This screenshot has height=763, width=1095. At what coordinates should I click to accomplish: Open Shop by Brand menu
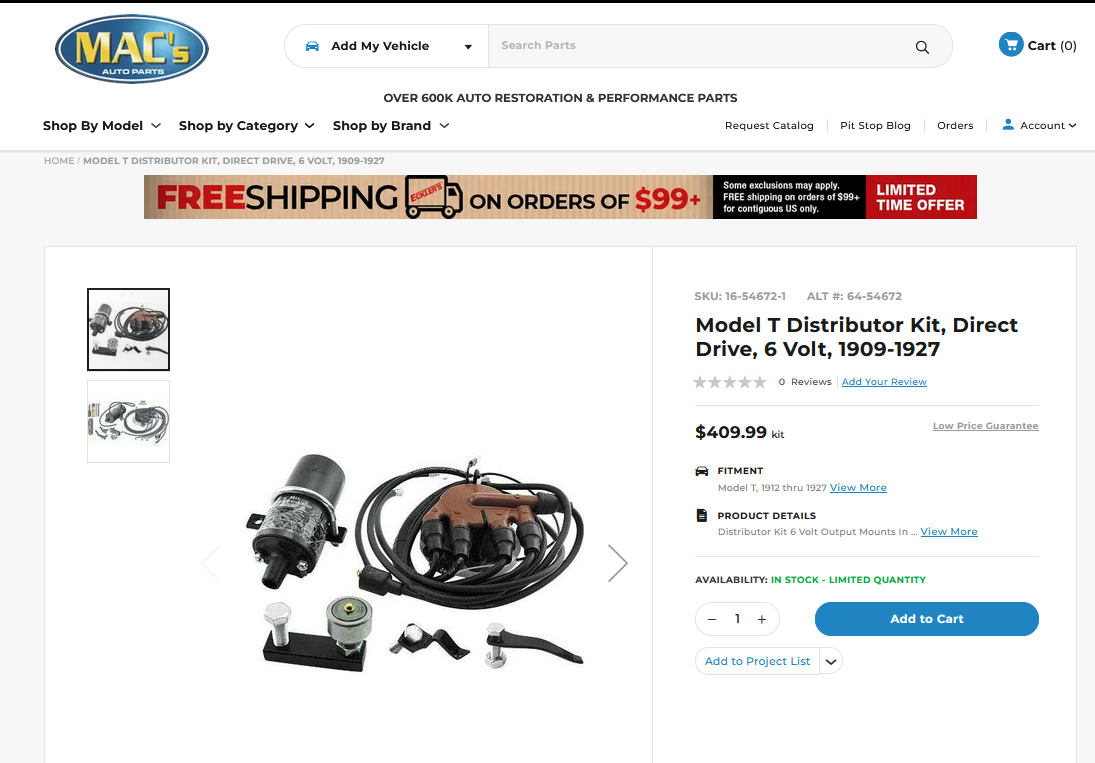[391, 126]
